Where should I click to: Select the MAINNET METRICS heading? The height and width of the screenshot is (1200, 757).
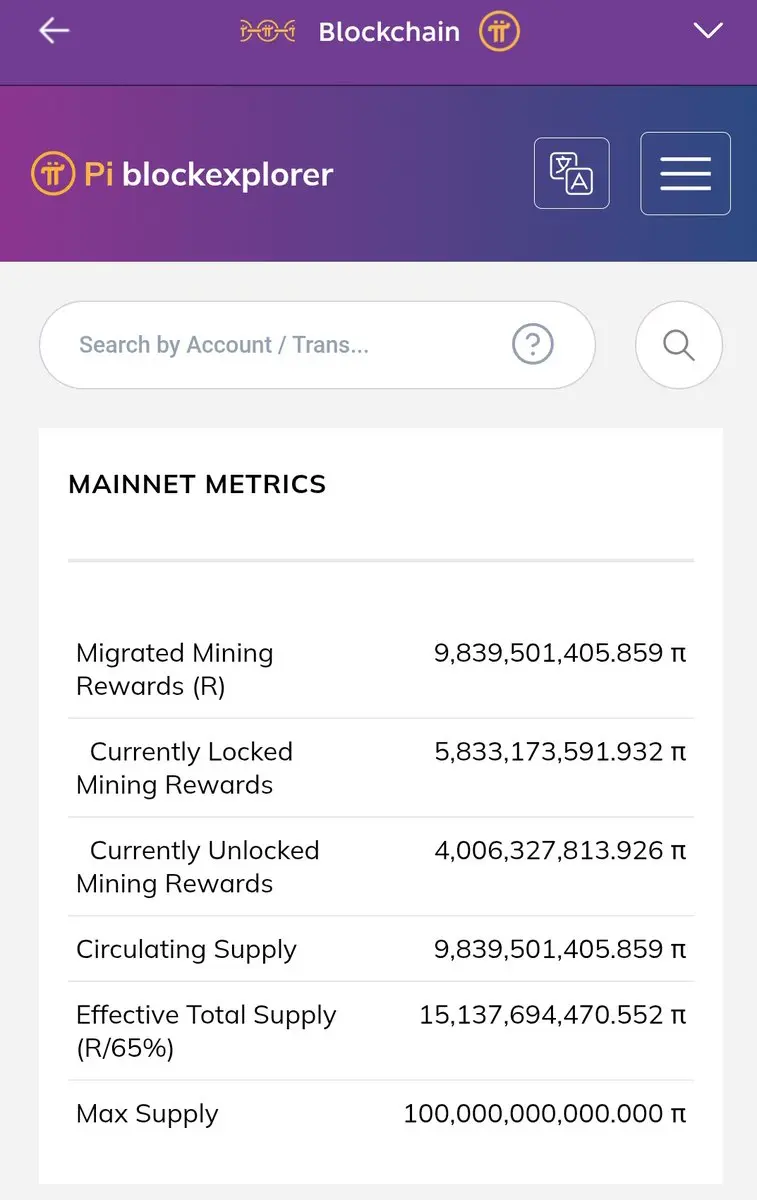[x=197, y=485]
